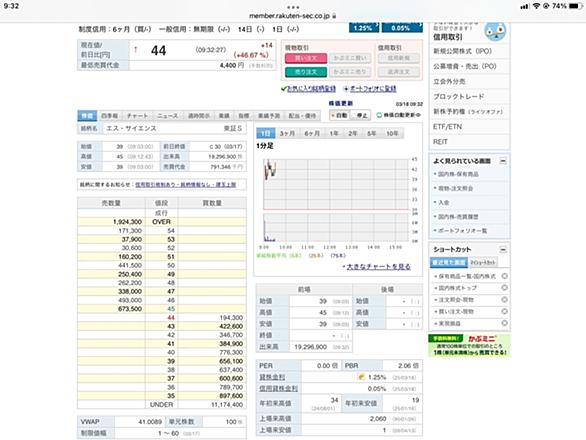
Task: Click the weather icon next to 貸株金利 1.25%
Action: pos(361,377)
